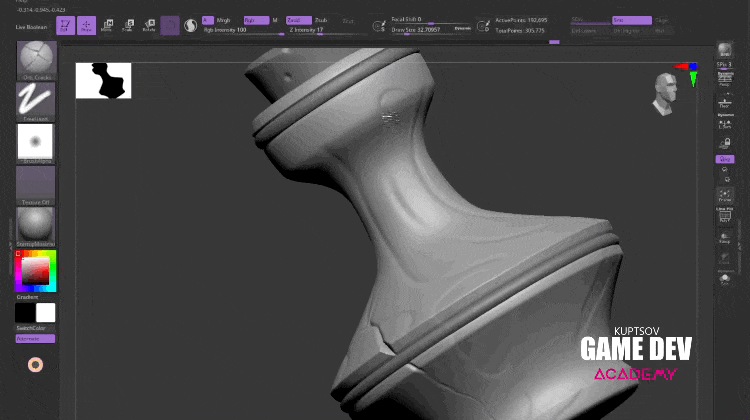Click the XYZ axis indicator

click(x=687, y=74)
